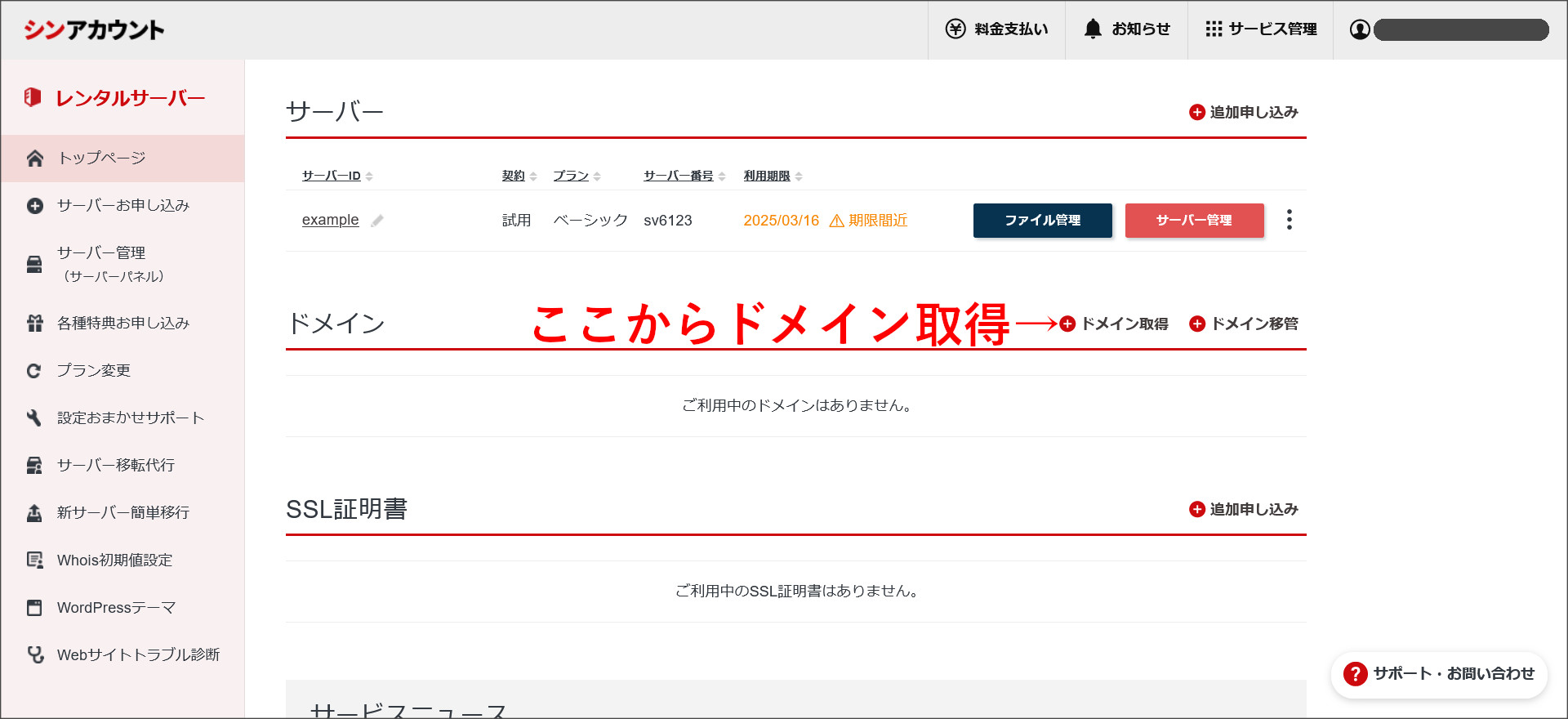The width and height of the screenshot is (1568, 719).
Task: Click refresh icon beside プラン変更
Action: point(34,371)
